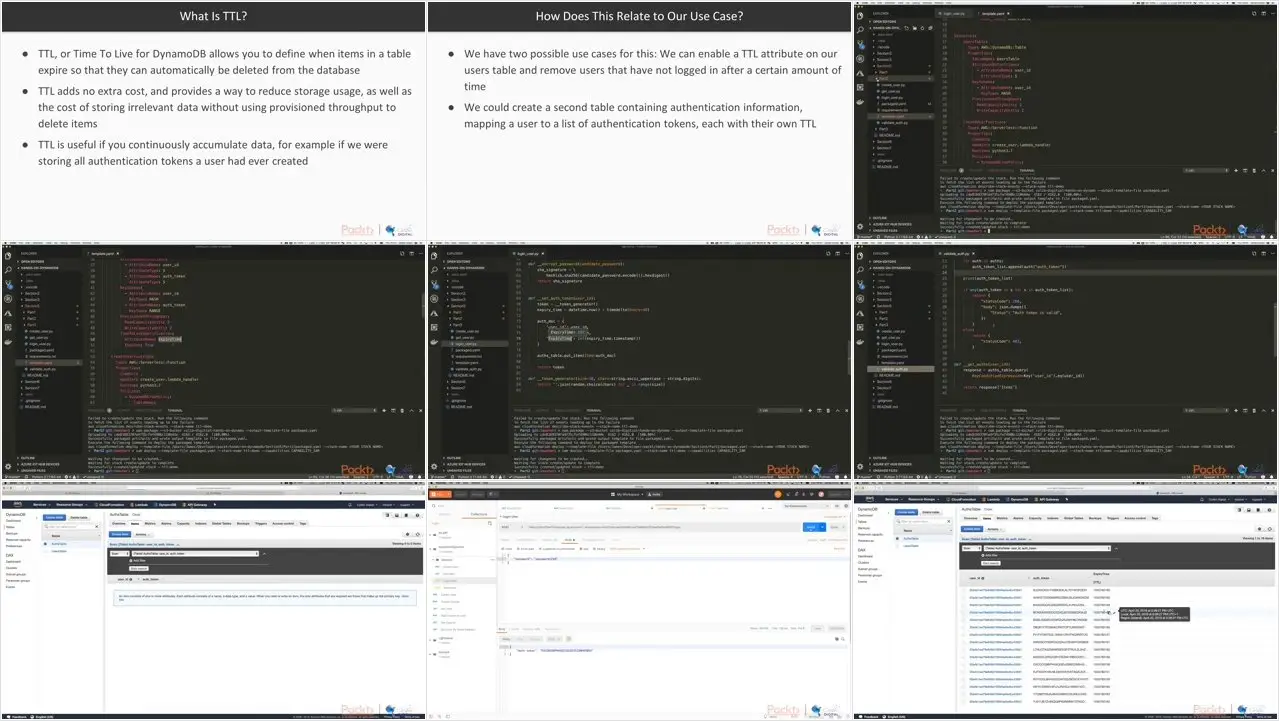Screen dimensions: 1279x721
Task: Open Source Control icon in top-right VS Code frame
Action: point(860,44)
